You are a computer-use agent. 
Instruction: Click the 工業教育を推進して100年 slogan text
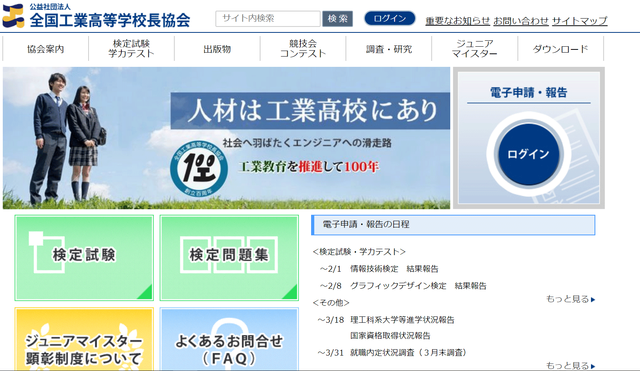309,167
